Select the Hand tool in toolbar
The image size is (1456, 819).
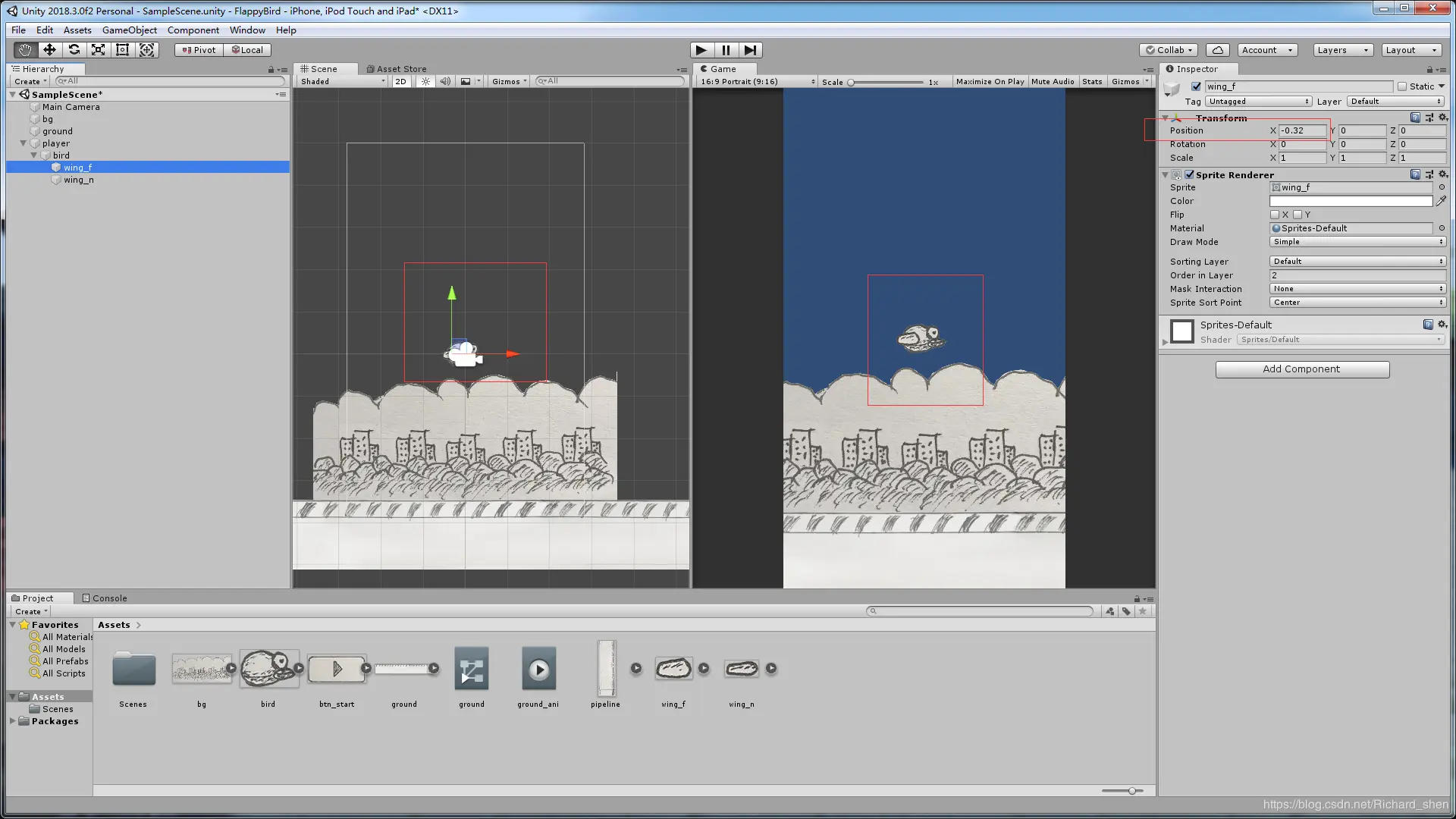coord(25,50)
